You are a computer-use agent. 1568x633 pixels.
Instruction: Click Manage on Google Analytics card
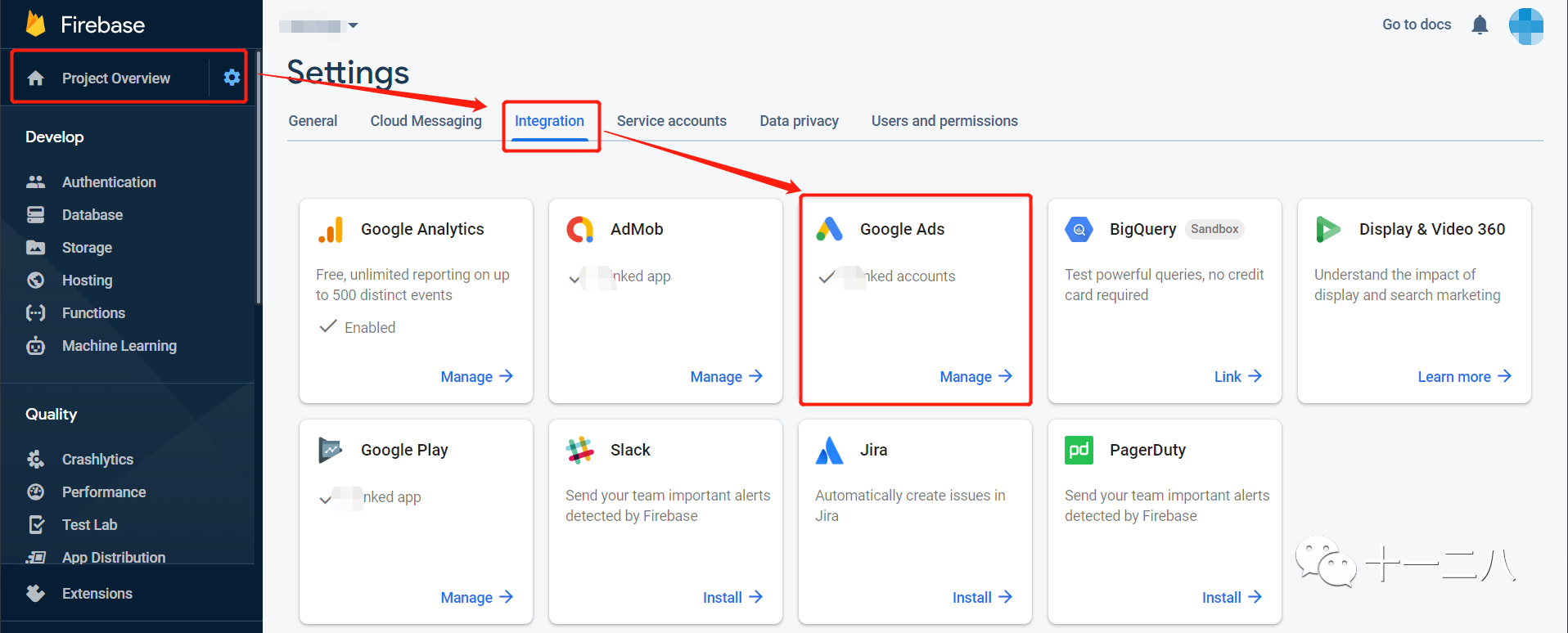click(477, 376)
